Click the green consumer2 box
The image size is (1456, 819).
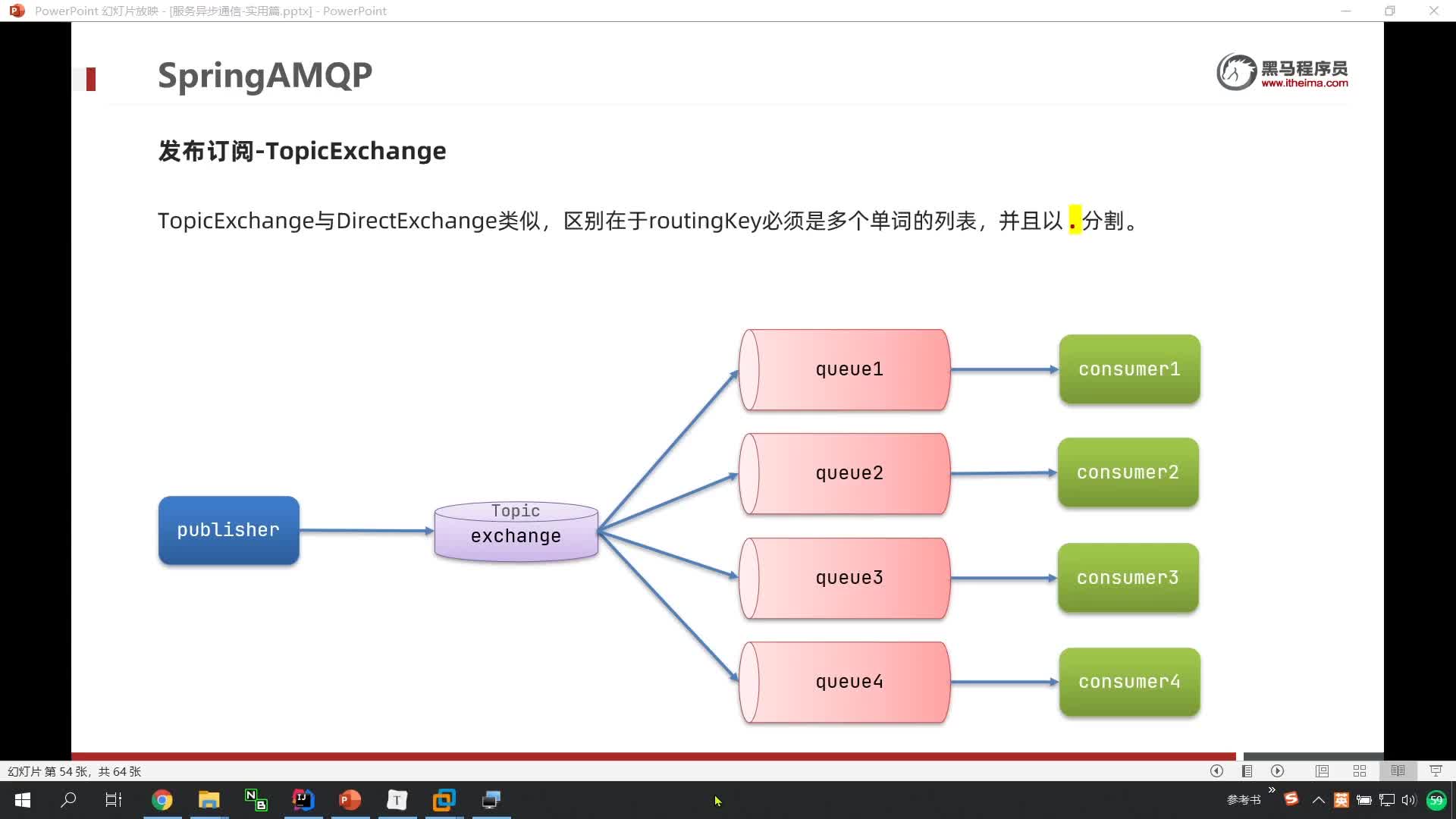point(1128,472)
